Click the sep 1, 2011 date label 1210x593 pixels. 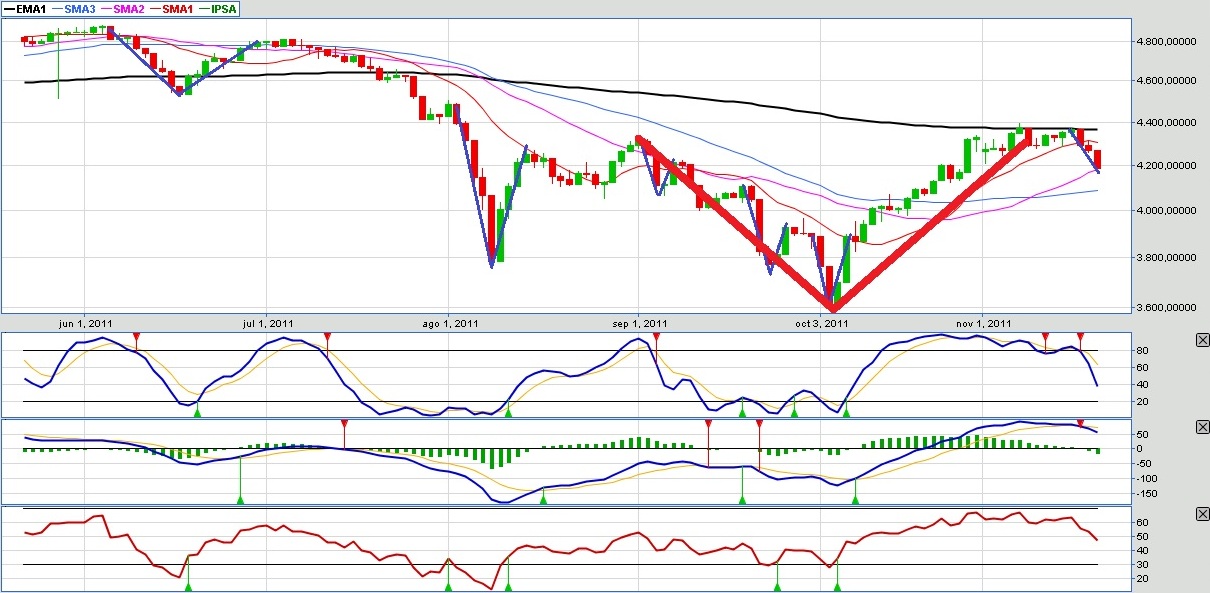pyautogui.click(x=640, y=323)
